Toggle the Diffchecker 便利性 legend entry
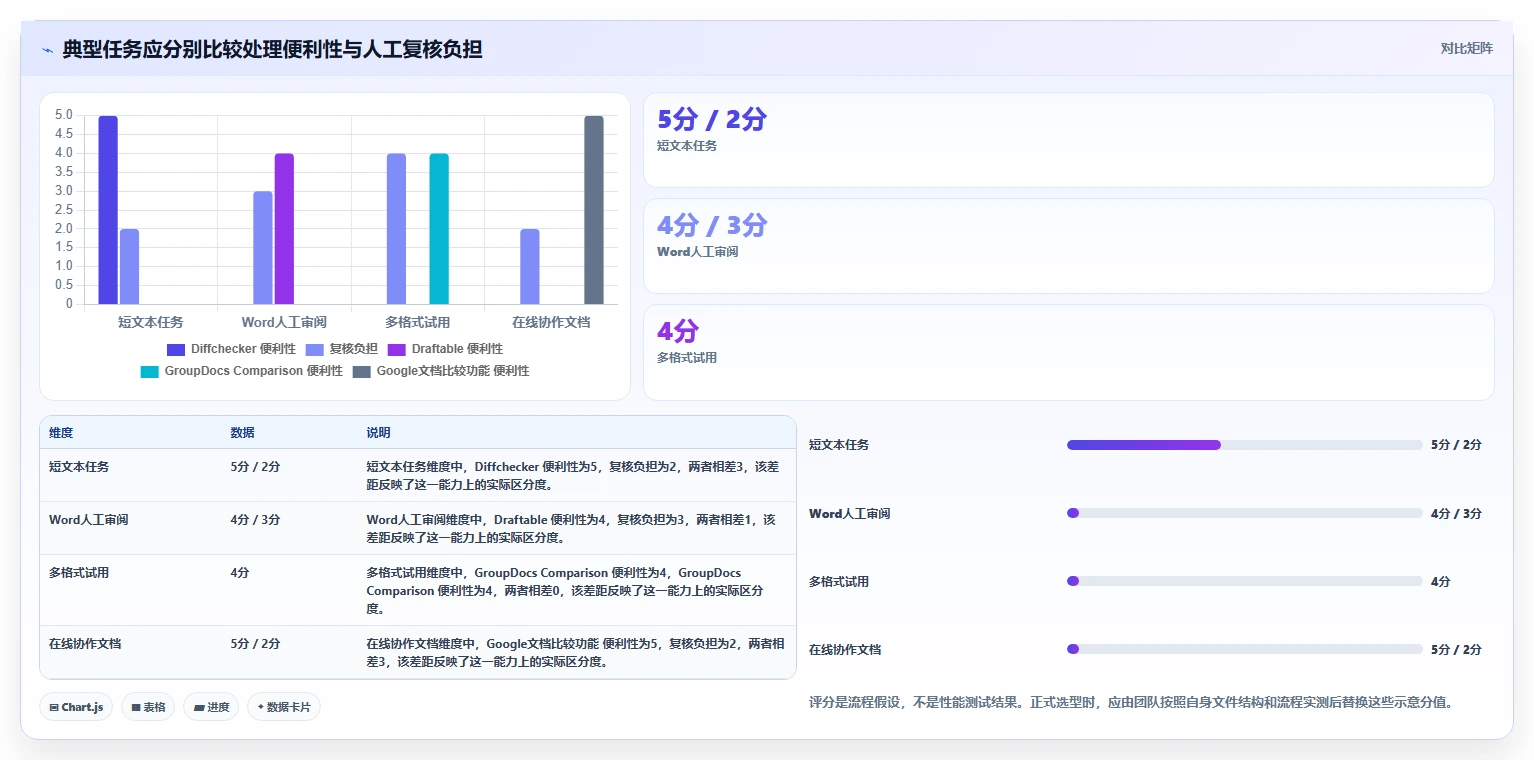This screenshot has width=1534, height=760. 231,349
